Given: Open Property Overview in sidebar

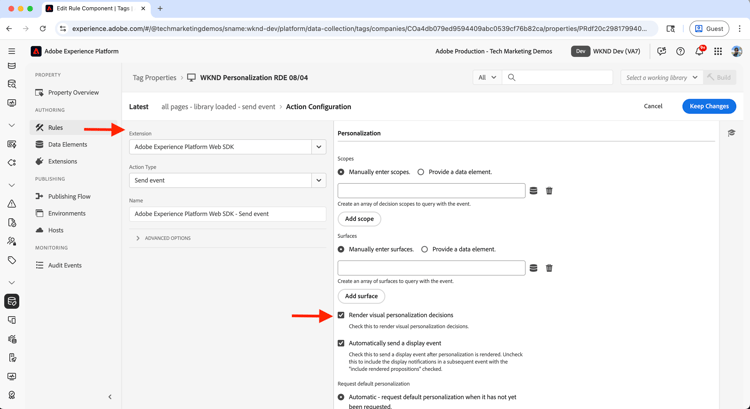Looking at the screenshot, I should click(74, 92).
